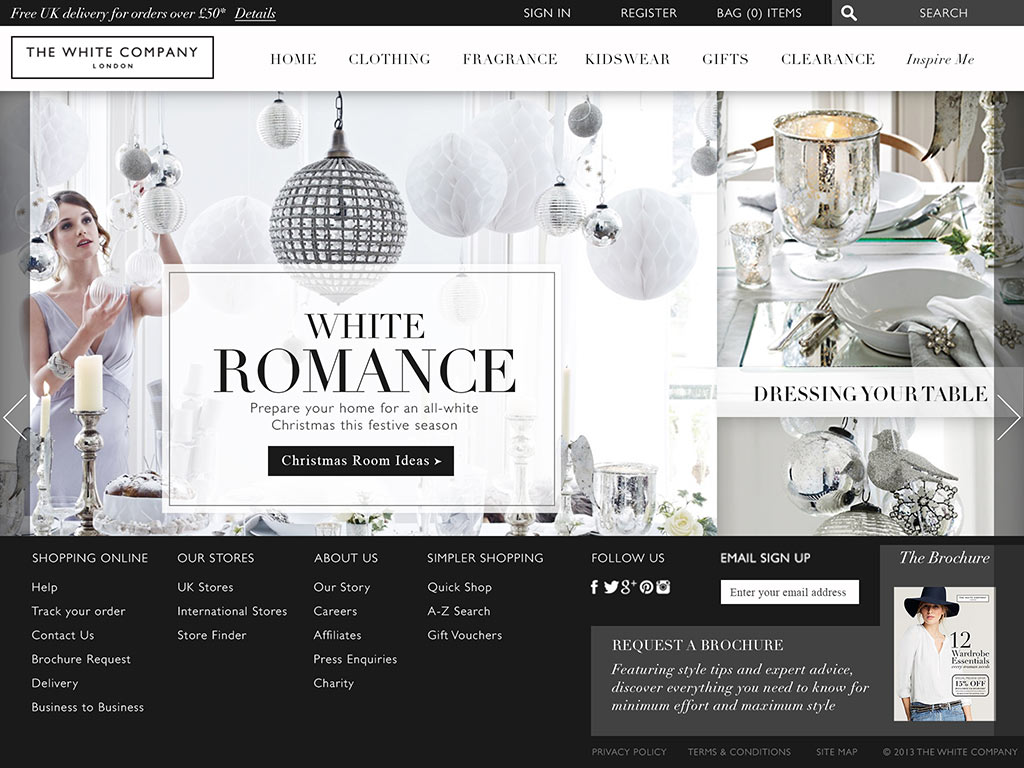Click the 2013 The White Company copyright text
Image resolution: width=1024 pixels, height=768 pixels.
point(950,752)
